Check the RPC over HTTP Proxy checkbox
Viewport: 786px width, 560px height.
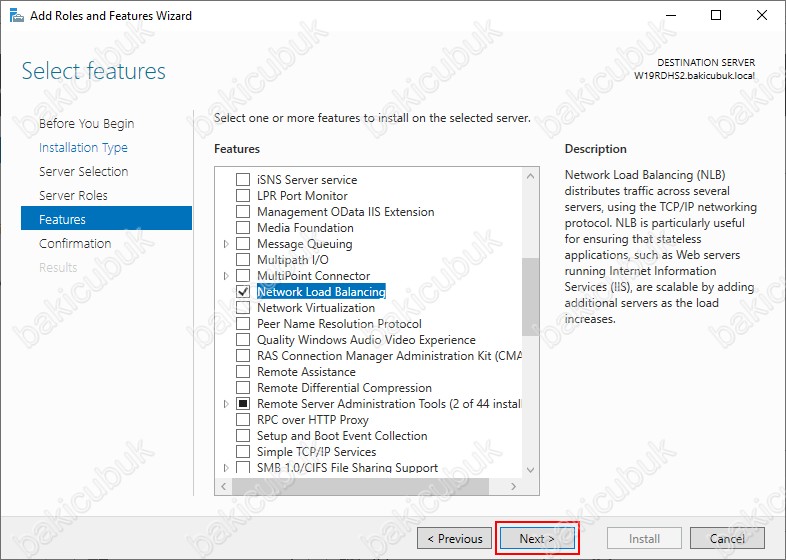coord(243,420)
